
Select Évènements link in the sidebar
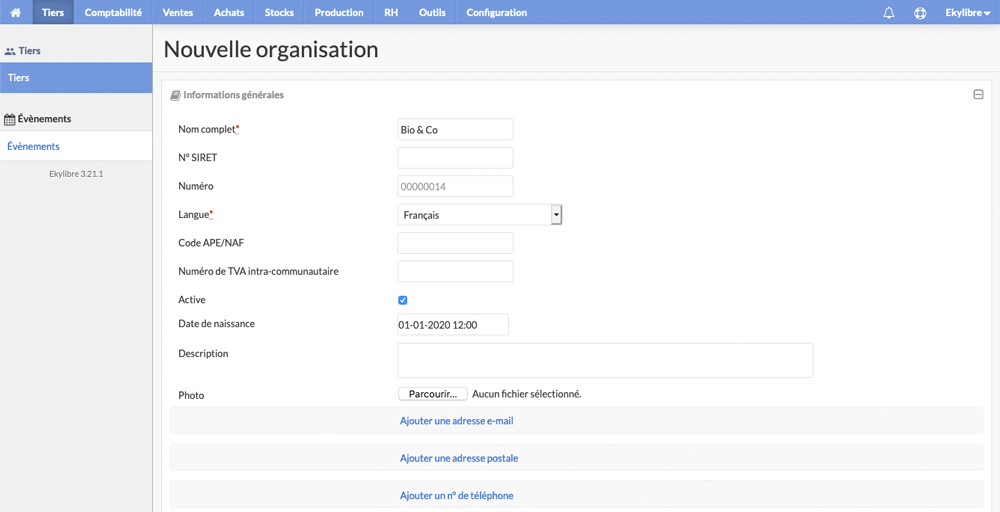76,146
